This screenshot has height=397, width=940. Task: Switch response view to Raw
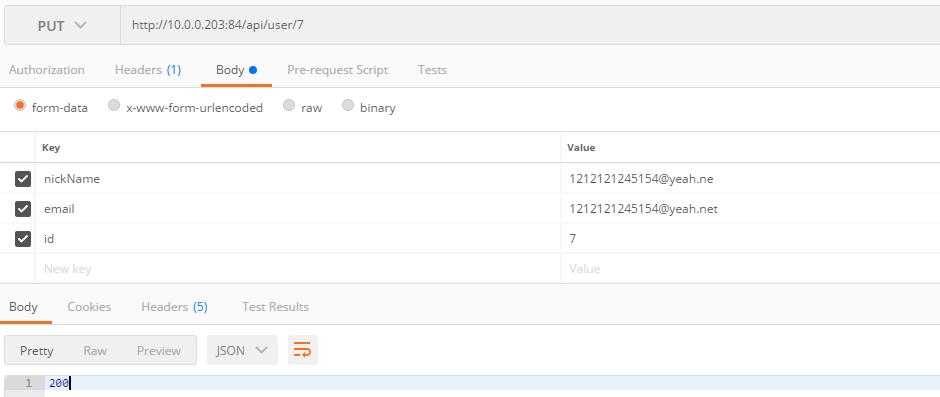[95, 350]
